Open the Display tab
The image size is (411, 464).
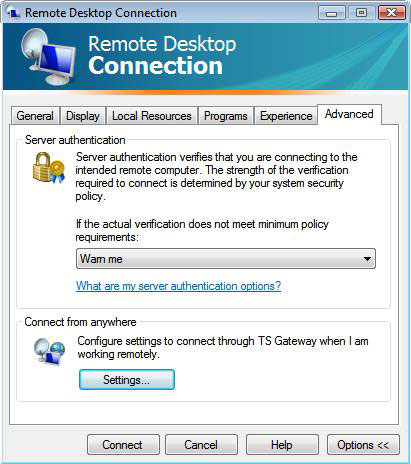pyautogui.click(x=83, y=116)
